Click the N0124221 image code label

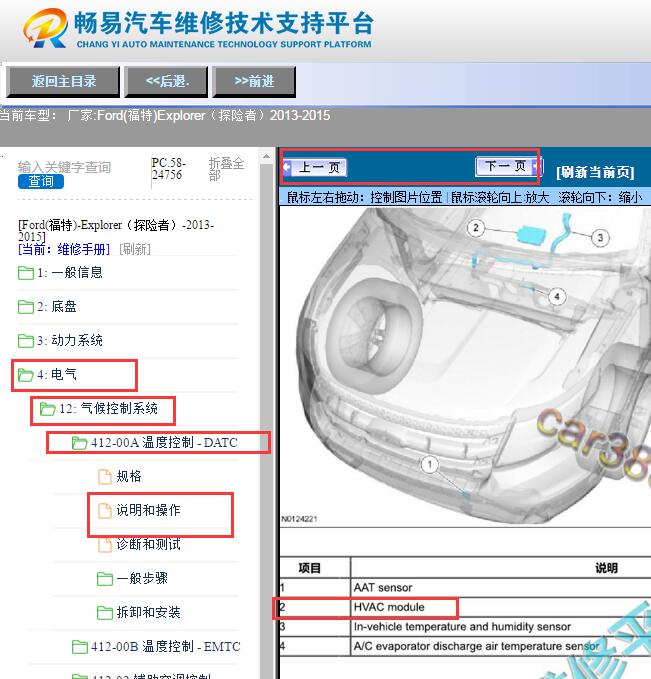(299, 519)
